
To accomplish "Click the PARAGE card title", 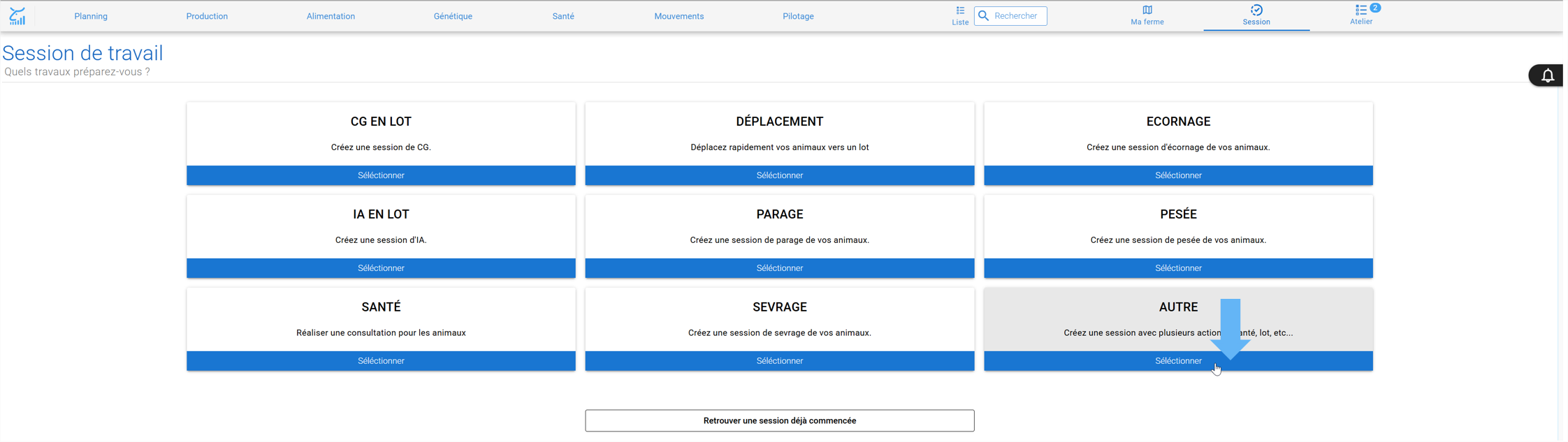I will (780, 214).
